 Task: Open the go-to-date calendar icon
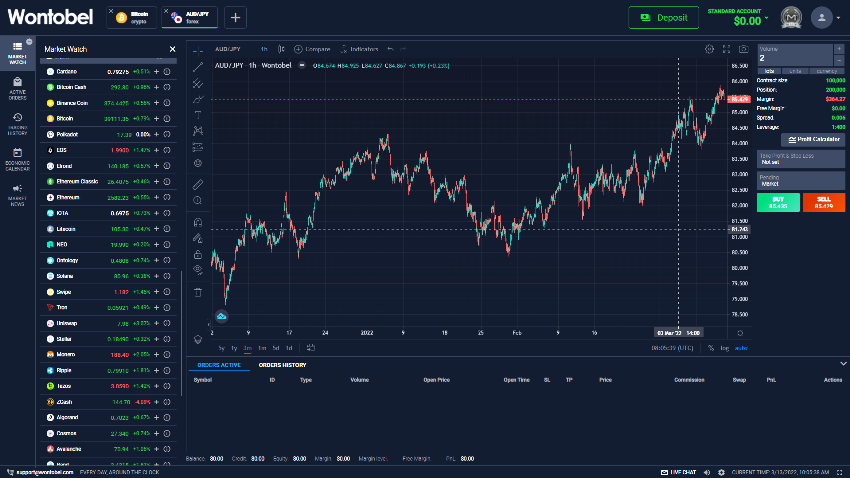point(311,348)
